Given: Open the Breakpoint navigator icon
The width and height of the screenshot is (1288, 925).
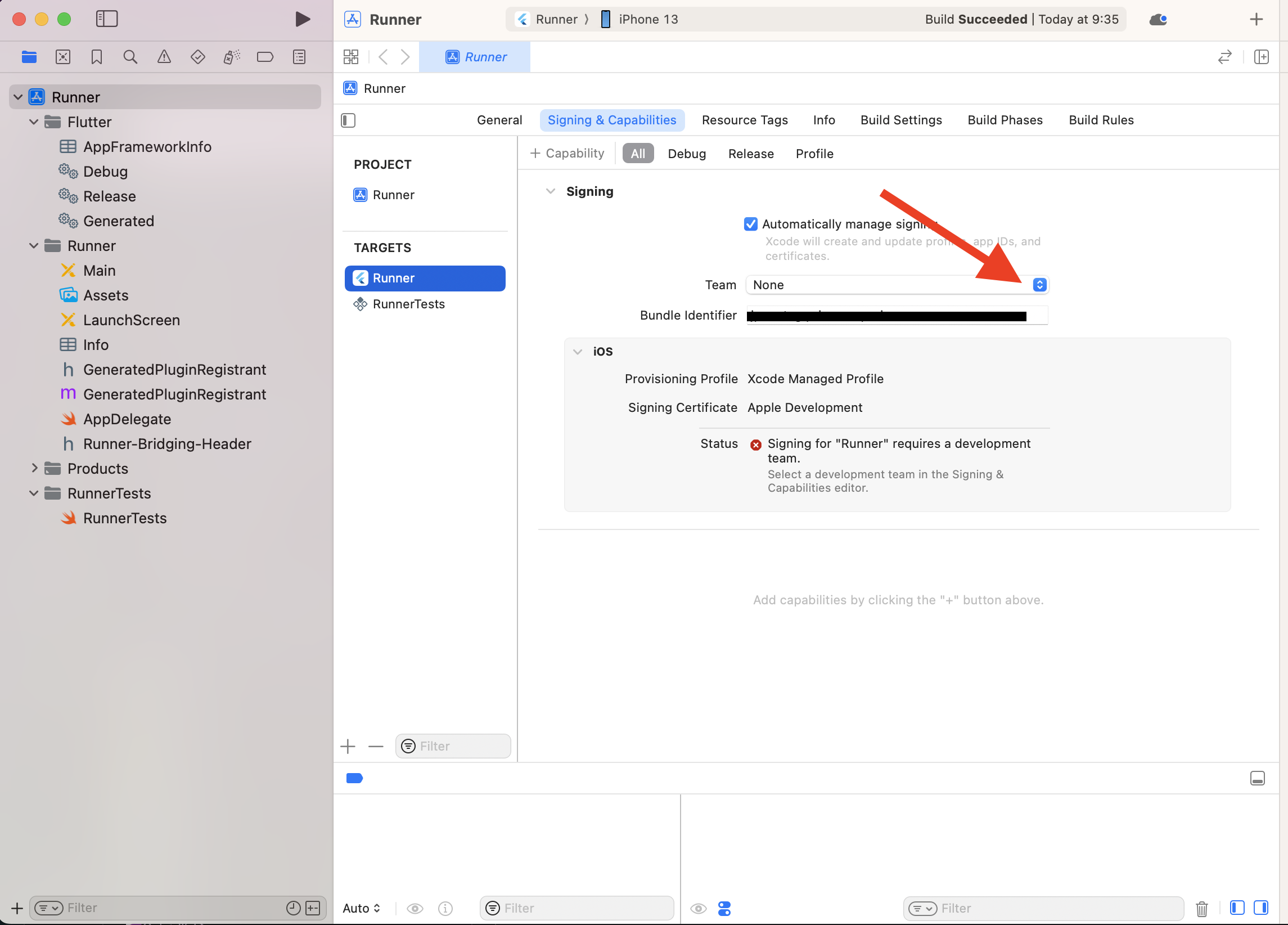Looking at the screenshot, I should (265, 57).
